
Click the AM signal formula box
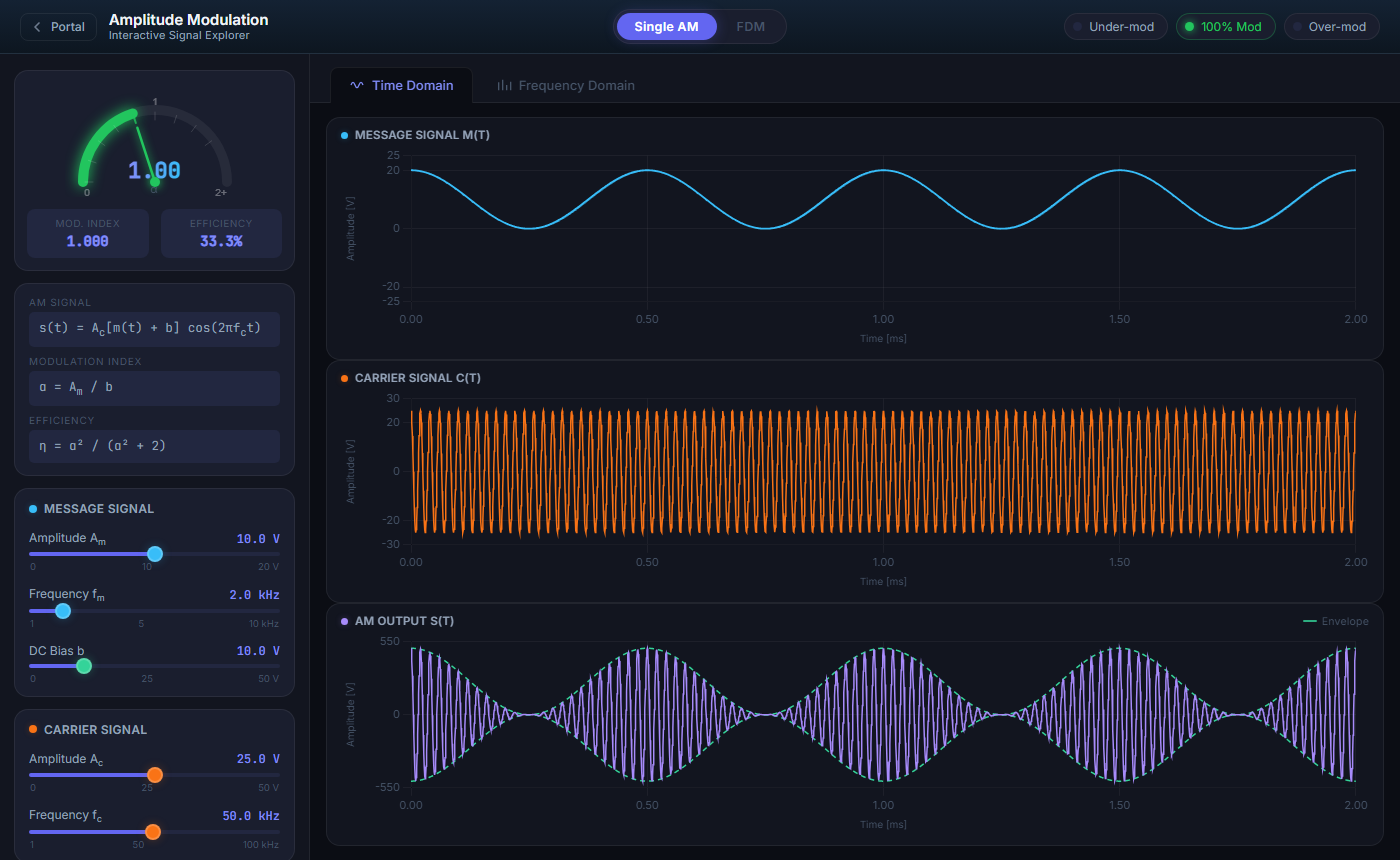click(x=154, y=329)
